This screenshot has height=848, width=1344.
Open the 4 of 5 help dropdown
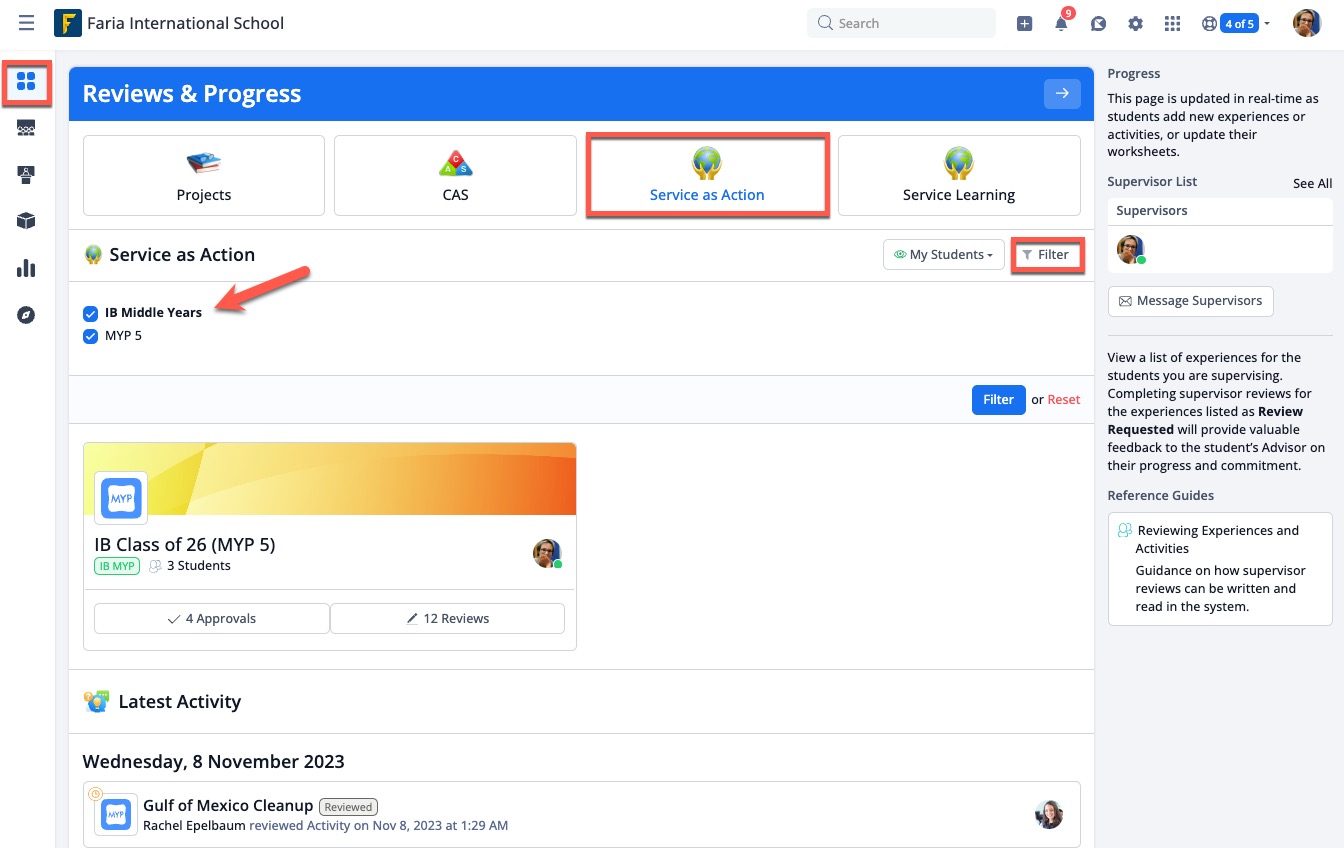click(x=1237, y=24)
